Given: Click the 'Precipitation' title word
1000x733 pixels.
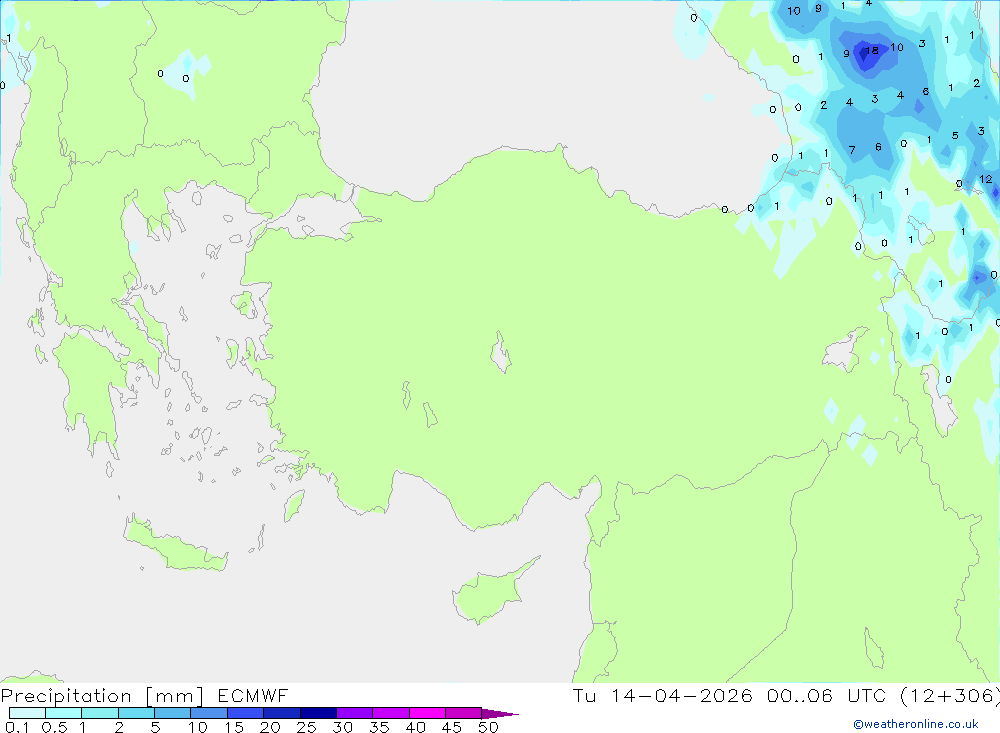Looking at the screenshot, I should click(66, 695).
